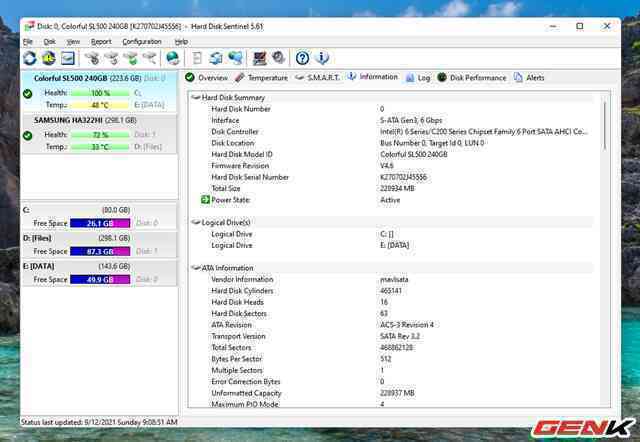Image resolution: width=640 pixels, height=442 pixels.
Task: Click the "SATA Rev 3.2" transport version value
Action: pyautogui.click(x=400, y=336)
